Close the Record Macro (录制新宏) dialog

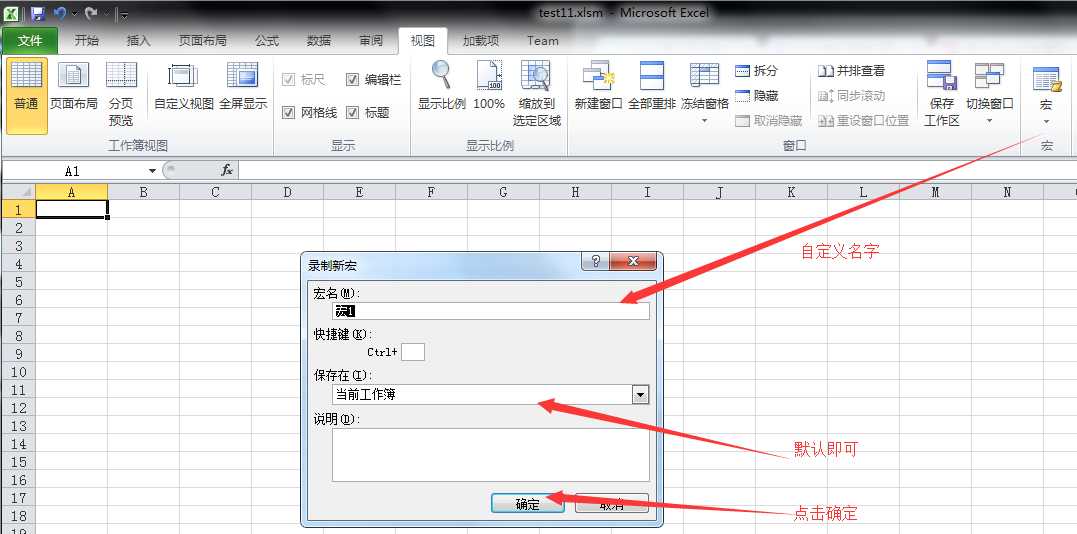(633, 261)
